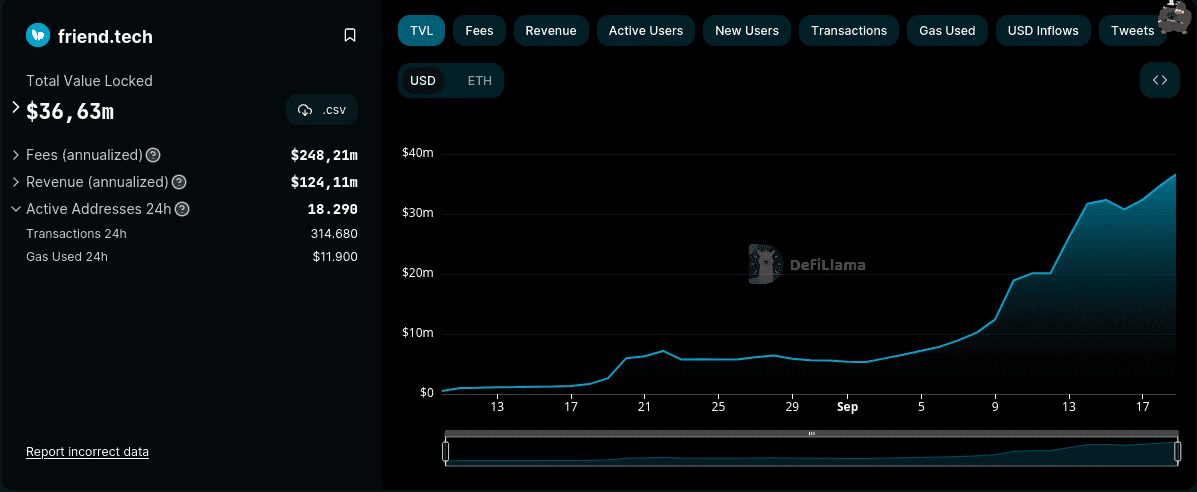Expand the Fees (annualized) row
Screen dimensions: 1197x492
[x=16, y=155]
